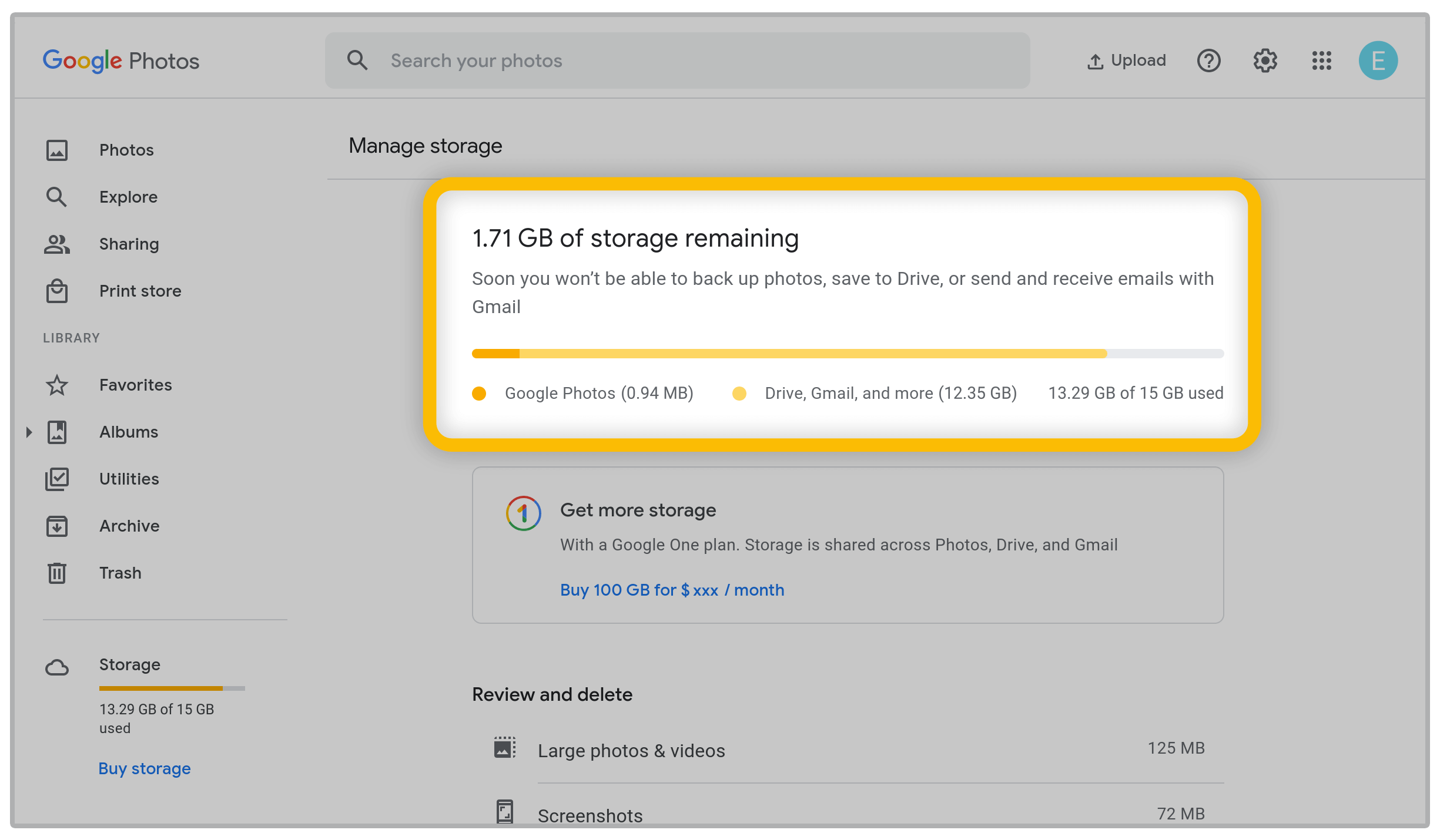
Task: Focus the Search your photos field
Action: [x=677, y=61]
